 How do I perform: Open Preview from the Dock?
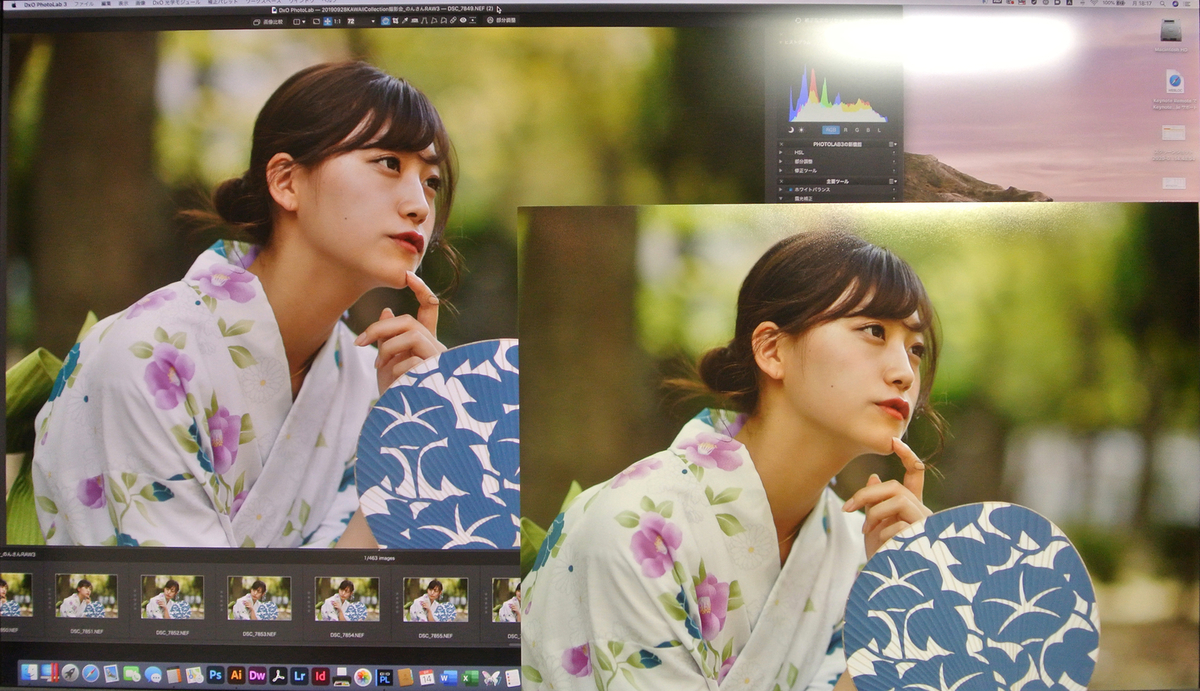pyautogui.click(x=111, y=674)
